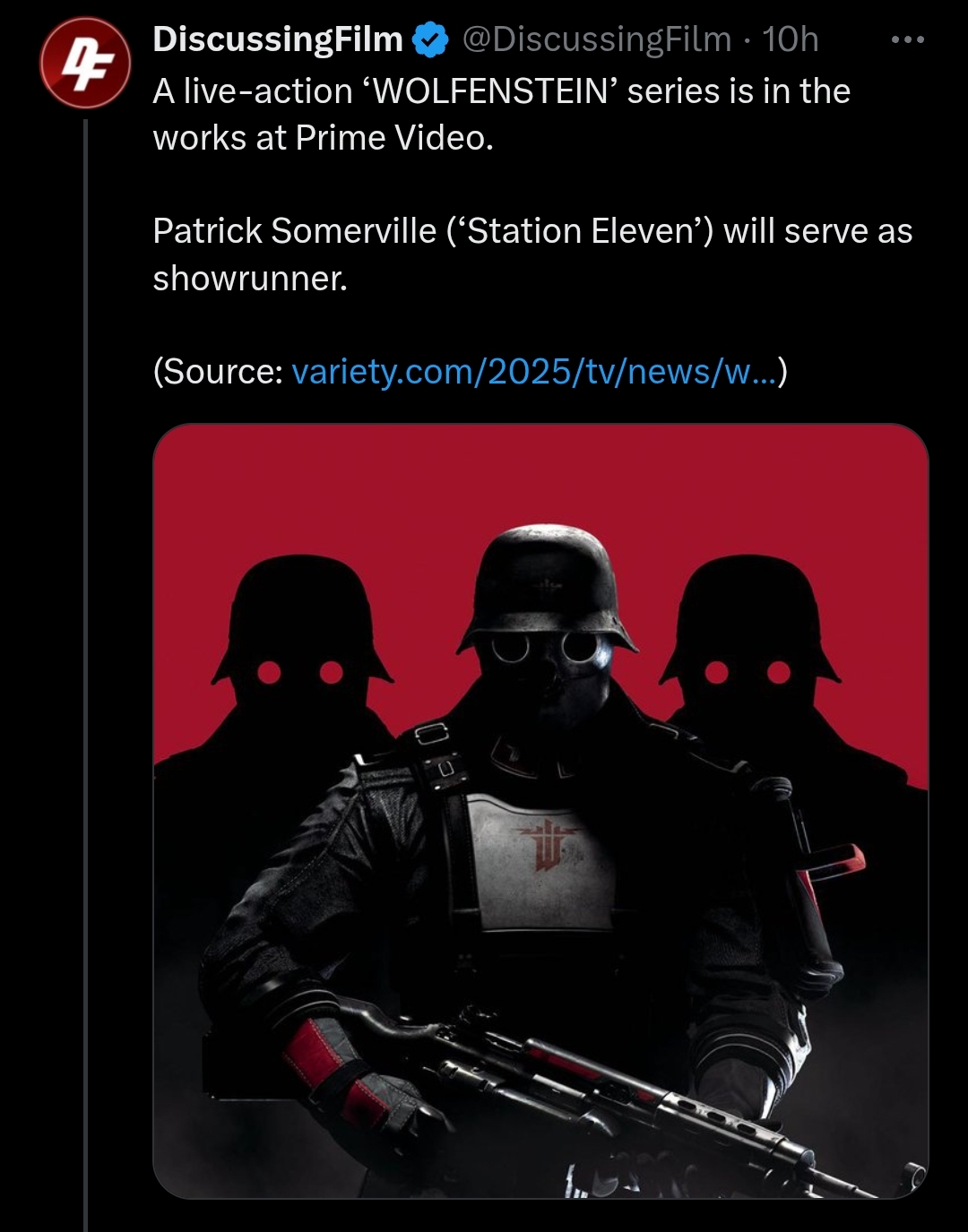Click the tweet line mentioning 'WOLFENSTEIN' series
The image size is (968, 1232).
(x=501, y=90)
